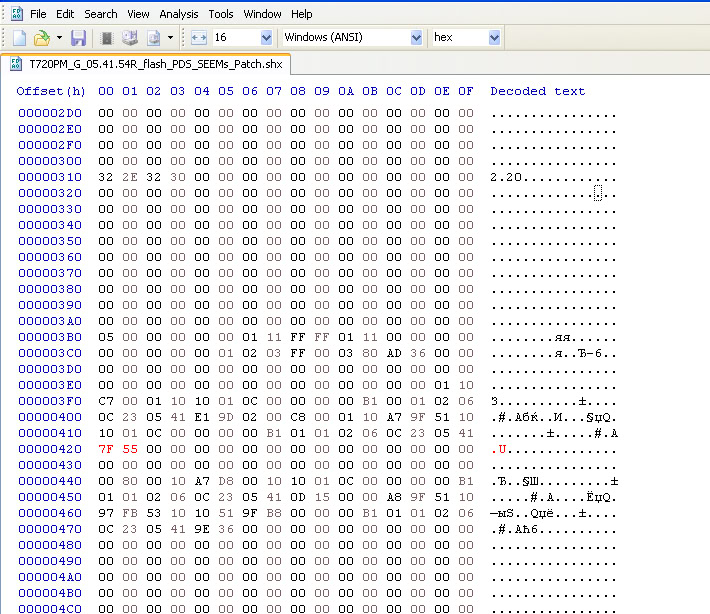
Task: Select the D8 byte in row 00000440
Action: coord(226,481)
